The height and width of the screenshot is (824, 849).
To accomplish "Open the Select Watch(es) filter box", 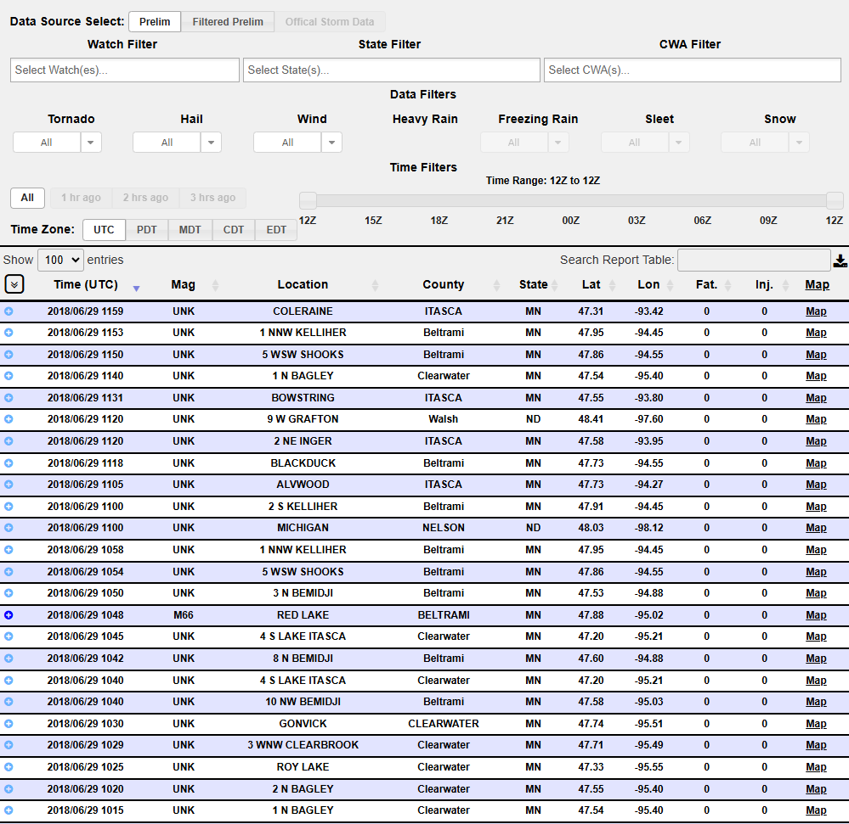I will (125, 70).
